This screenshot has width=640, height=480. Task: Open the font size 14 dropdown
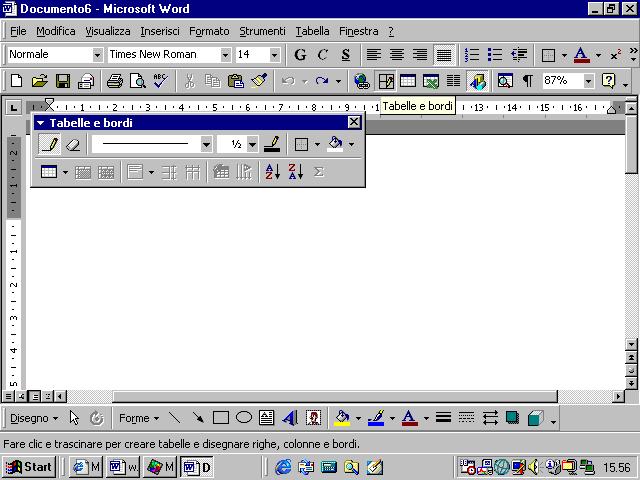click(275, 55)
